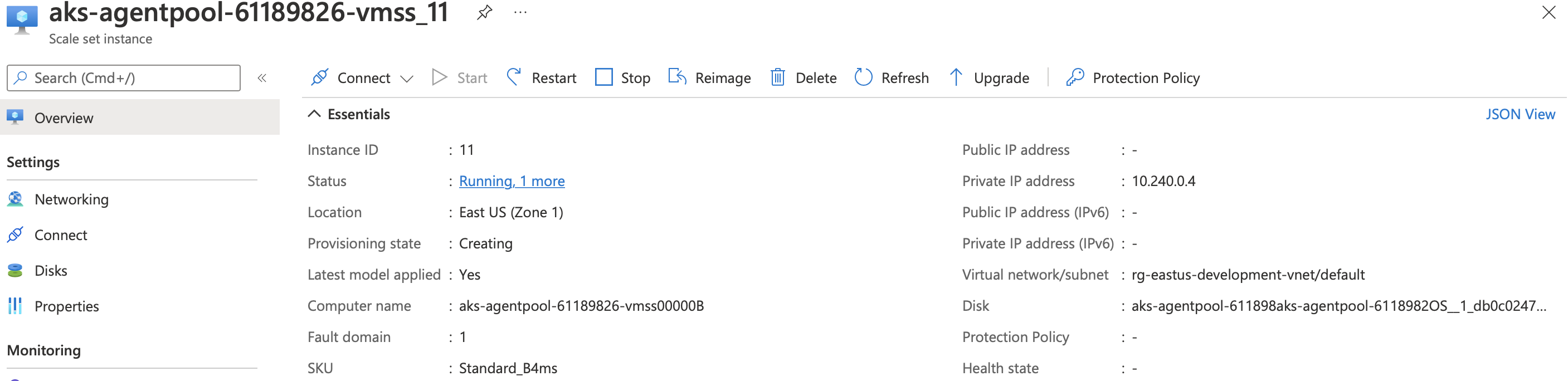This screenshot has width=1568, height=381.
Task: Click the Protection Policy key icon
Action: (1075, 77)
